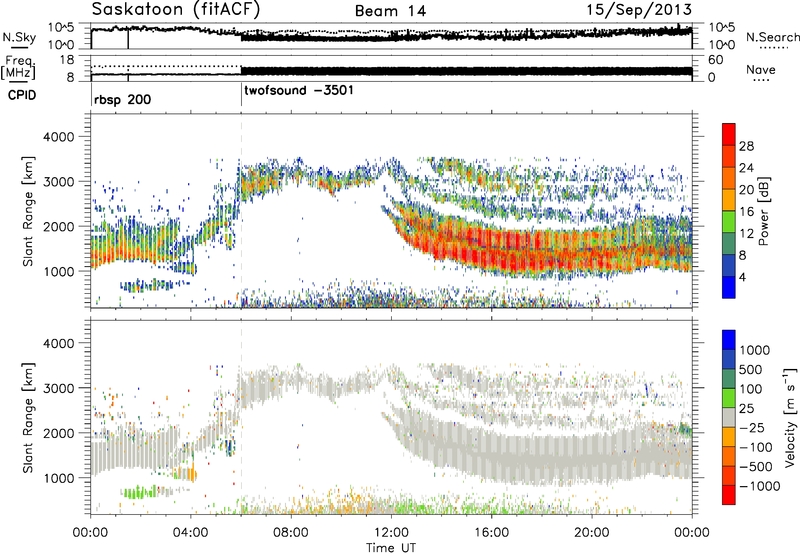Click the 'Slant Range [km]' label of velocity panel
Screen dimensions: 800x554
(28, 417)
